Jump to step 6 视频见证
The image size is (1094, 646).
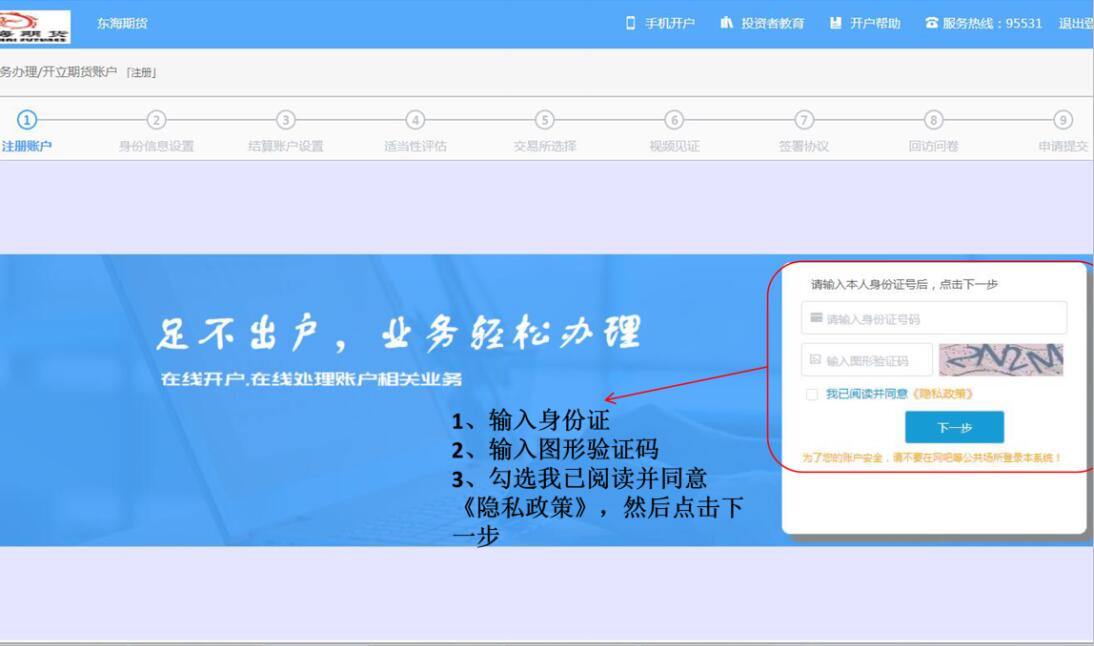tap(674, 121)
